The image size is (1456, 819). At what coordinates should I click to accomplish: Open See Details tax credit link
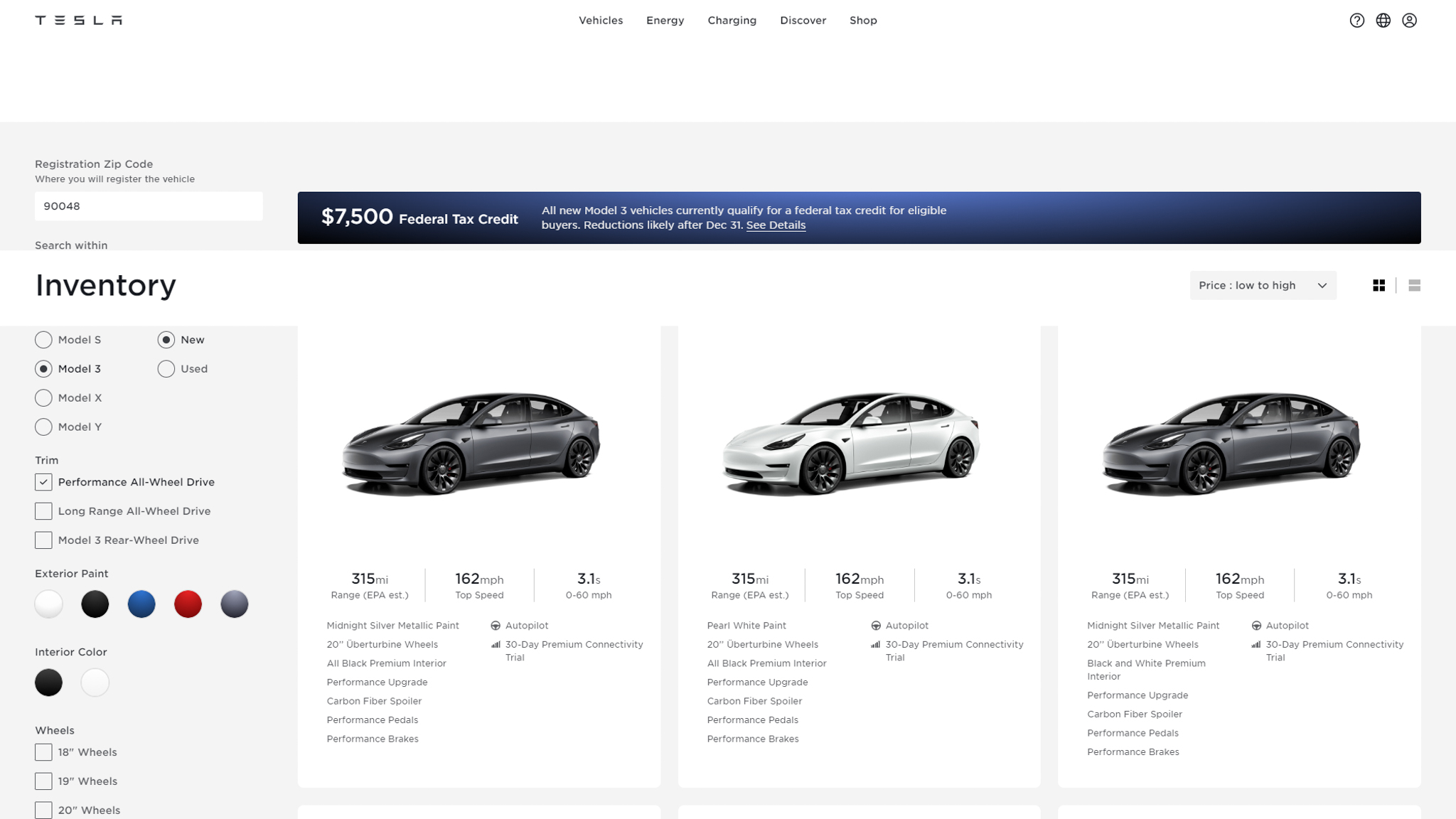pos(776,225)
